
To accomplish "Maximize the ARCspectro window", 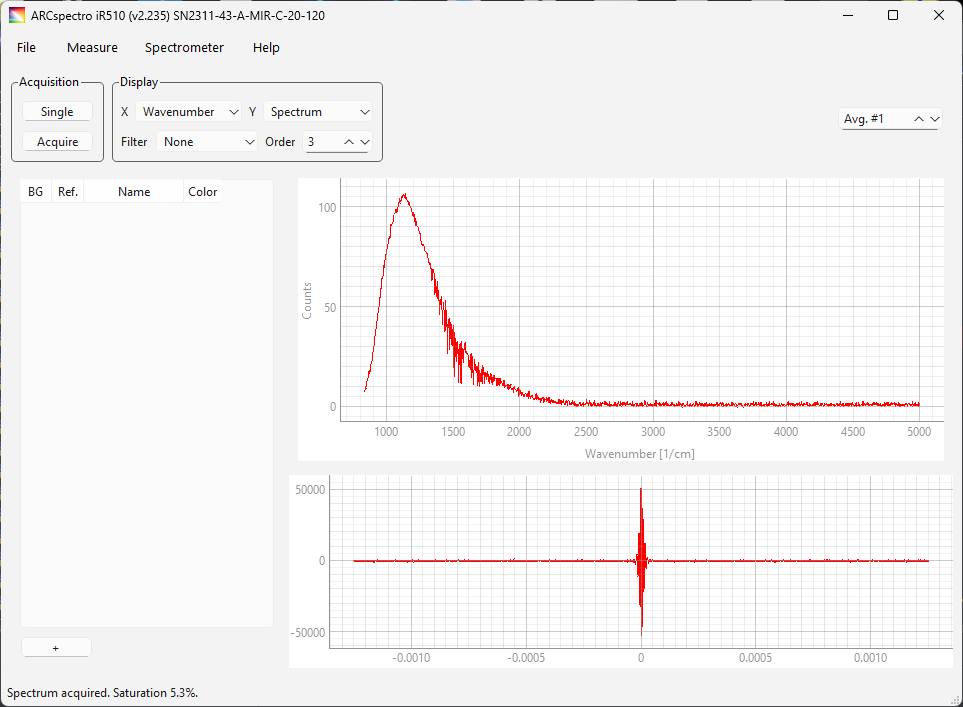I will tap(893, 16).
